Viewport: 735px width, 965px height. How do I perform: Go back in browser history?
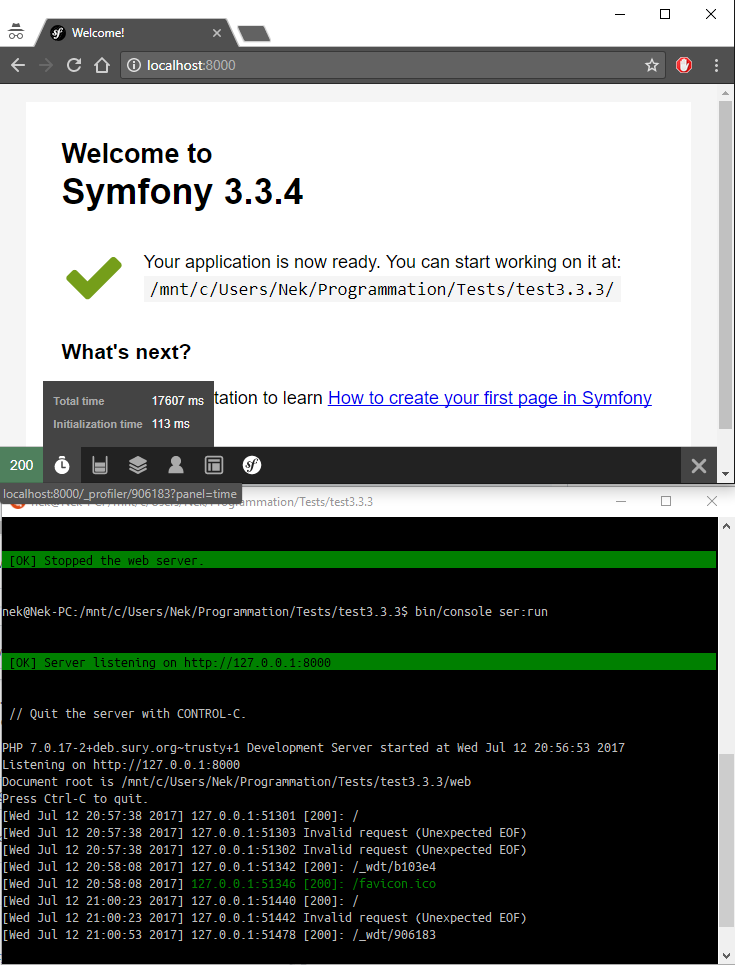(x=18, y=65)
